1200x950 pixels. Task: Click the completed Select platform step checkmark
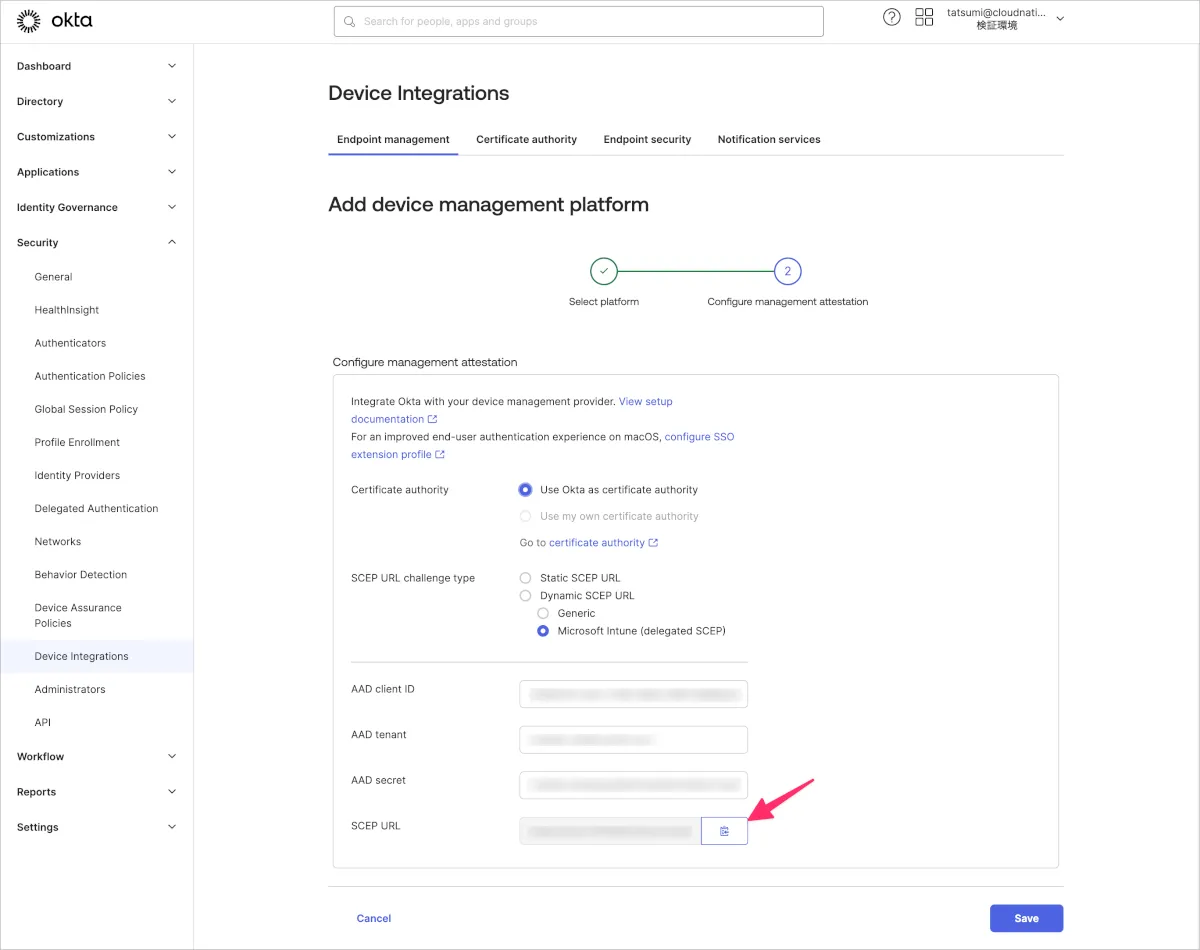point(603,271)
